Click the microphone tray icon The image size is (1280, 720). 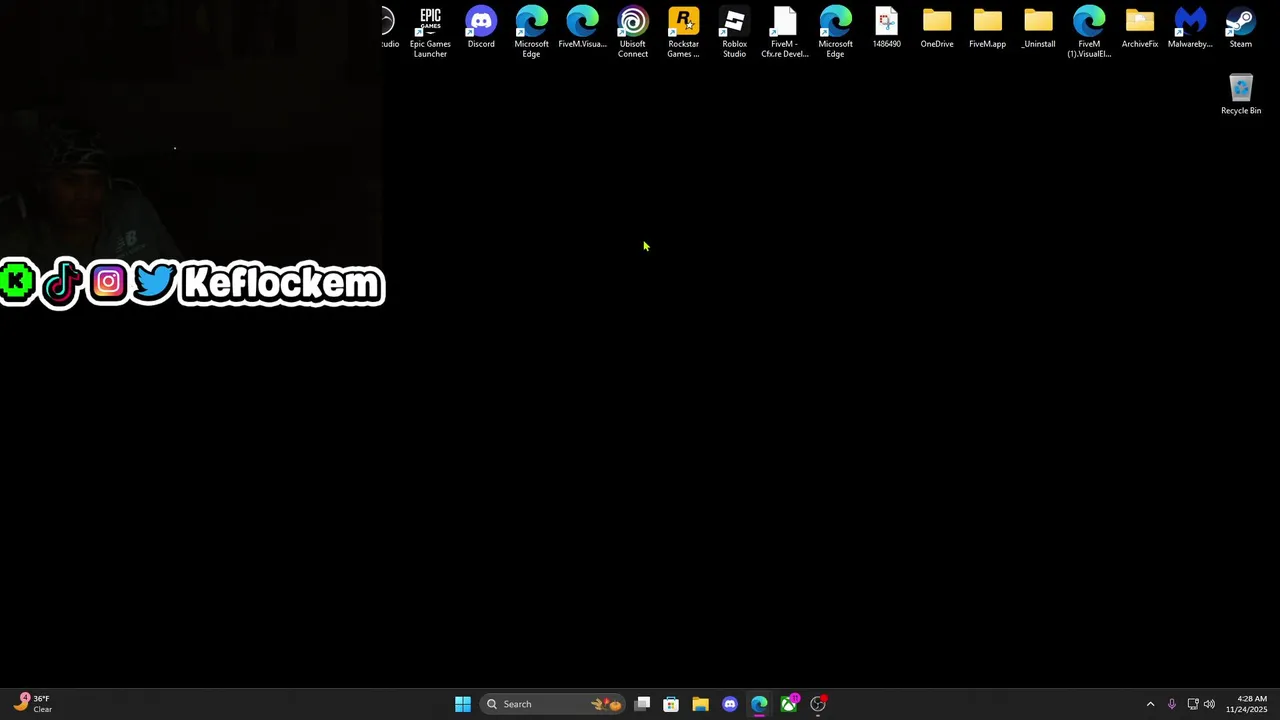click(1172, 704)
